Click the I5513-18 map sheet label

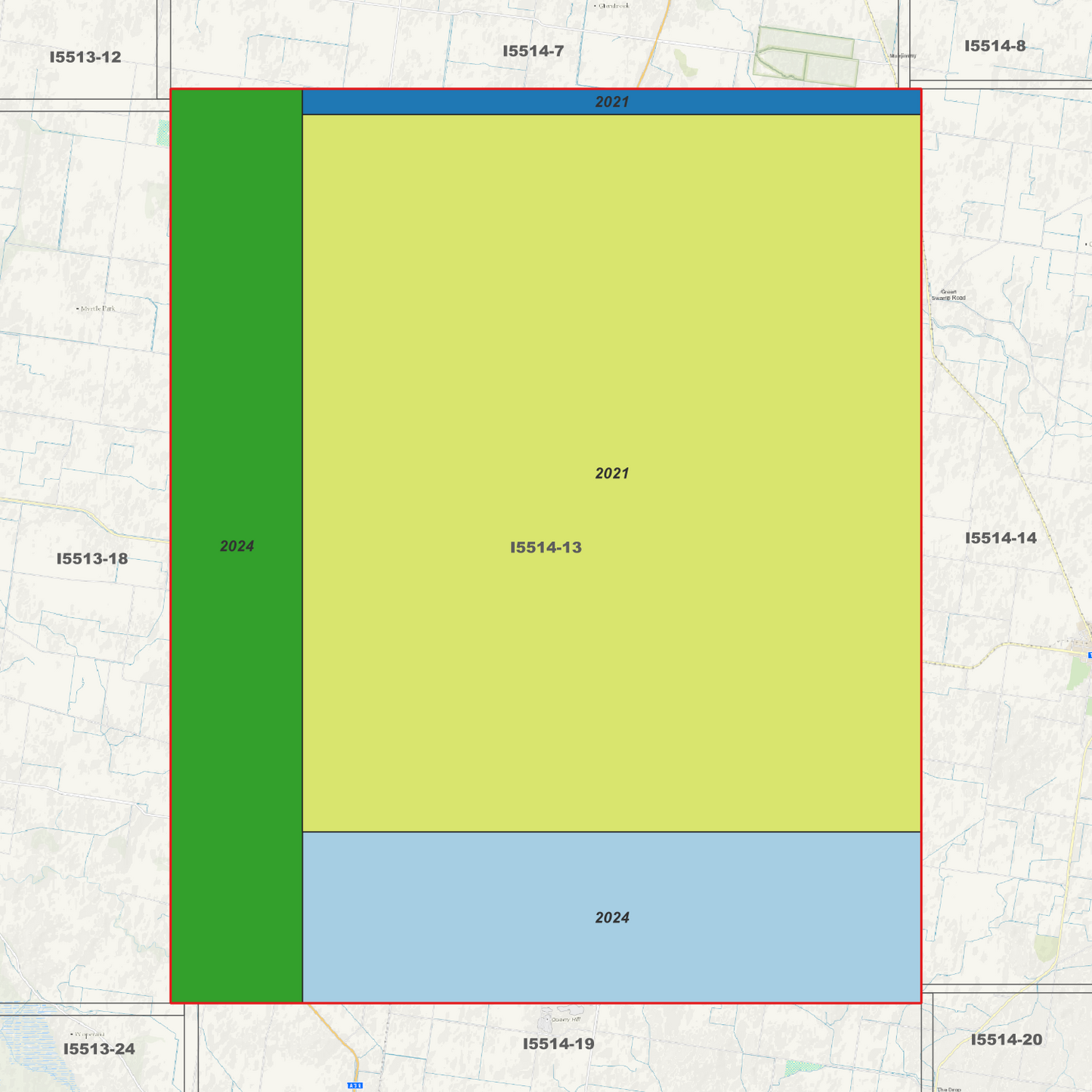click(x=91, y=558)
